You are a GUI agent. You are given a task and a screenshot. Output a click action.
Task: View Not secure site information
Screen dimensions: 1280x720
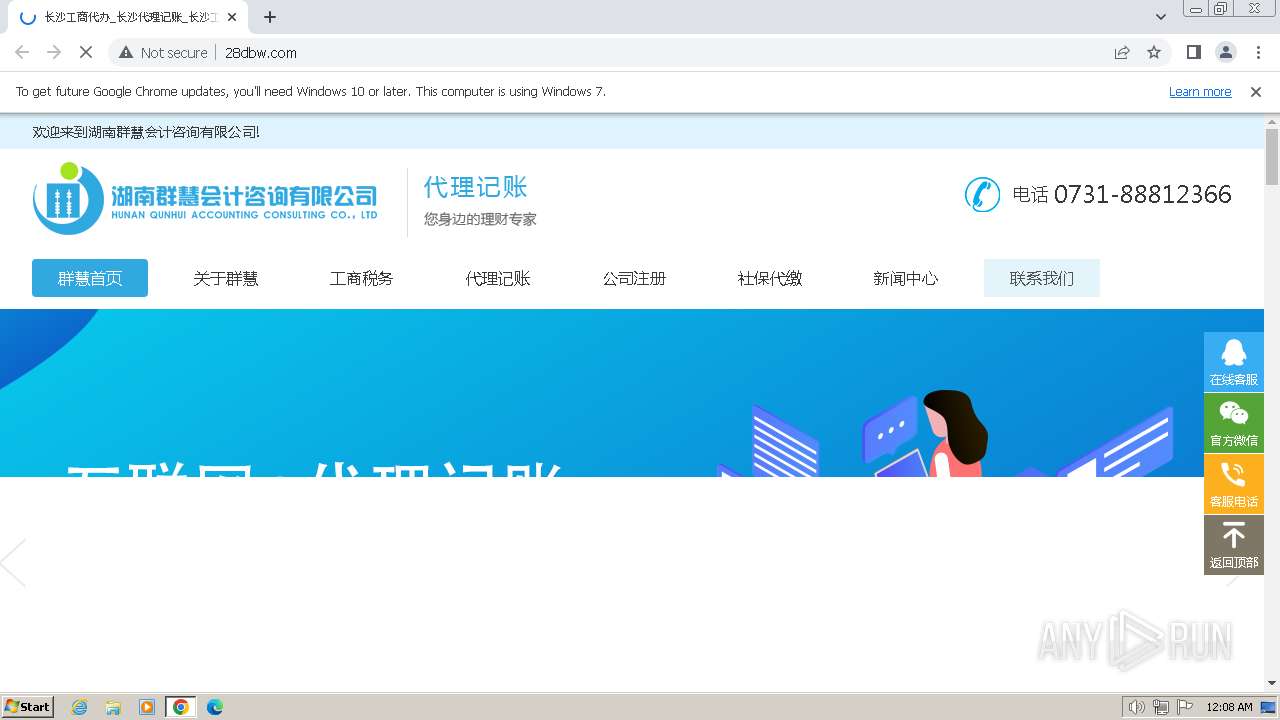(164, 52)
